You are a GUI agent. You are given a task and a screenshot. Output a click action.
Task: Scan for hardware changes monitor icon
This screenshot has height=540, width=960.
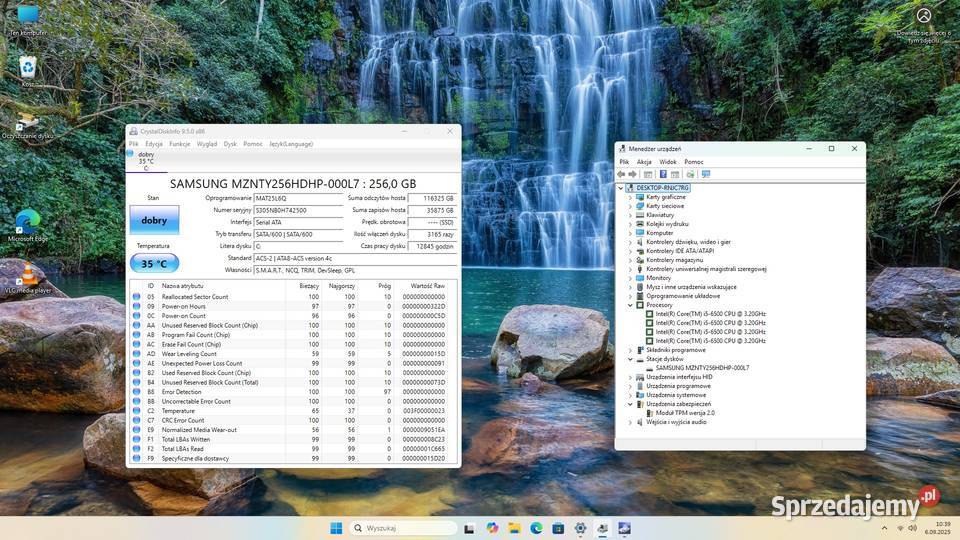click(x=706, y=174)
